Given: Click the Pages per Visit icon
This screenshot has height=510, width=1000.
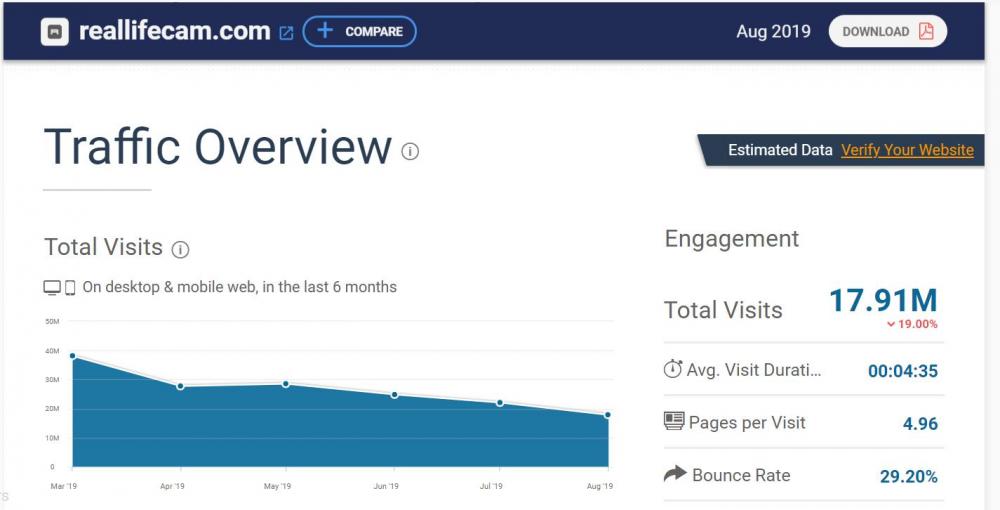Looking at the screenshot, I should tap(674, 421).
